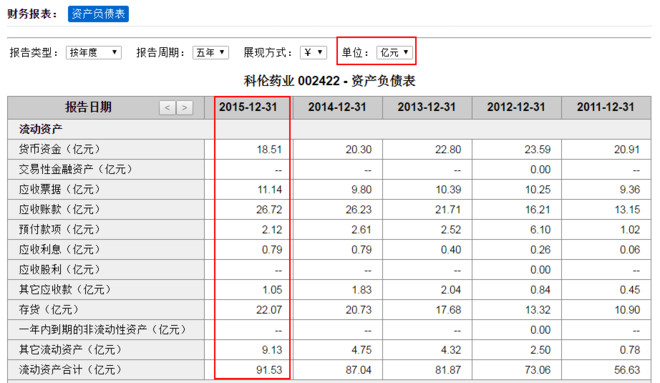Click the 73.06 流动资产合计 value for 2012
This screenshot has height=383, width=660.
(x=538, y=370)
